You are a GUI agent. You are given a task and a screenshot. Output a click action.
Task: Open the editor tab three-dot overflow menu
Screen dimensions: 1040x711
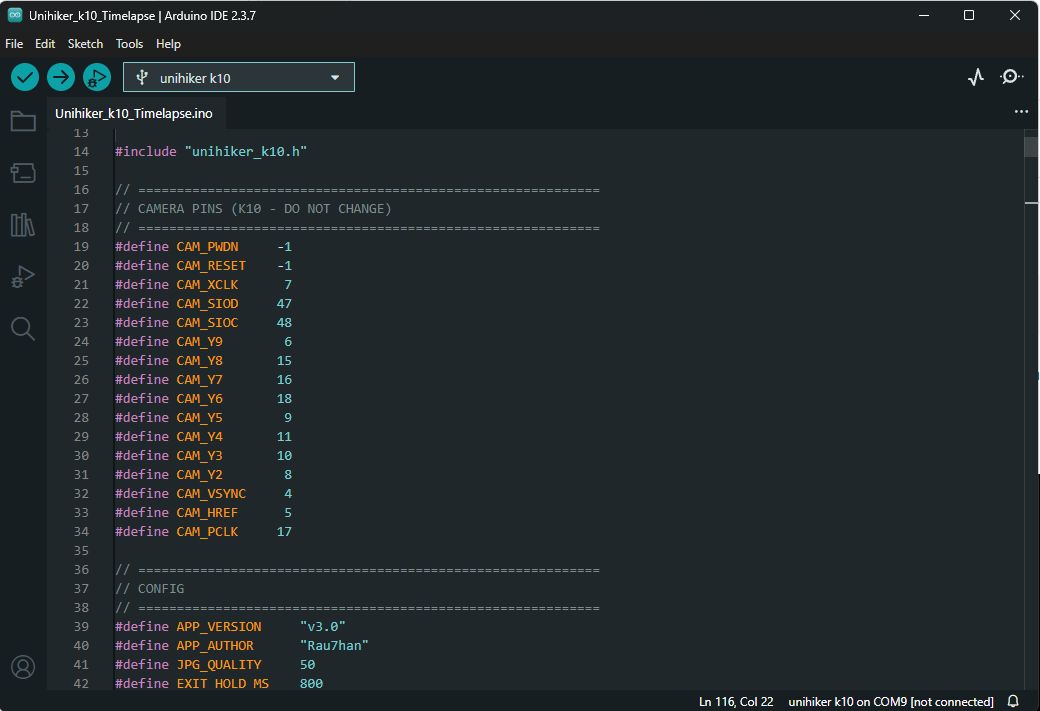(1021, 112)
